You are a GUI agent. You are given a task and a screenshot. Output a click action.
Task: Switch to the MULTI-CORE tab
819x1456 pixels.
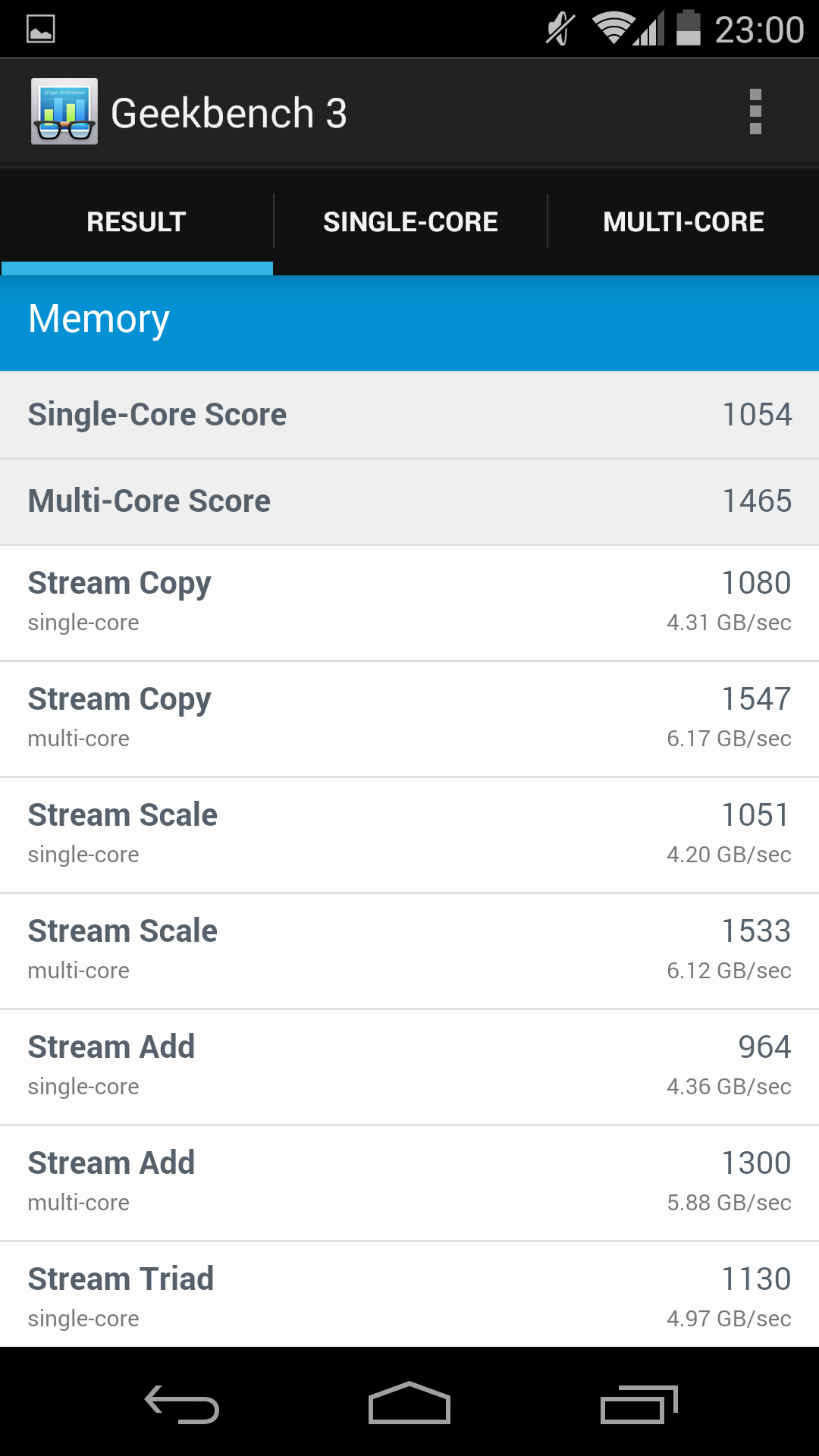(683, 221)
